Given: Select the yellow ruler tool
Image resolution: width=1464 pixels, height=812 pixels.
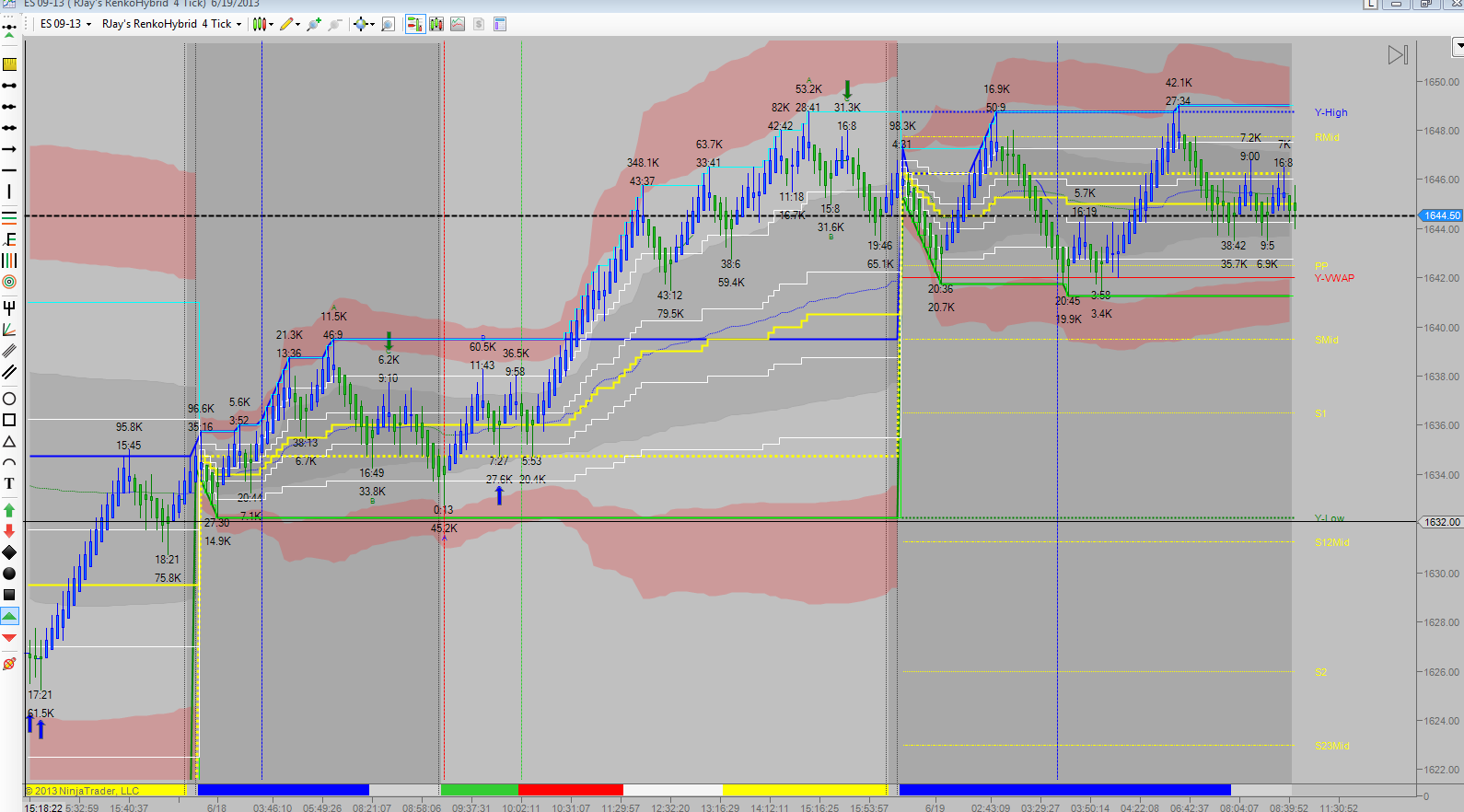Looking at the screenshot, I should click(9, 64).
